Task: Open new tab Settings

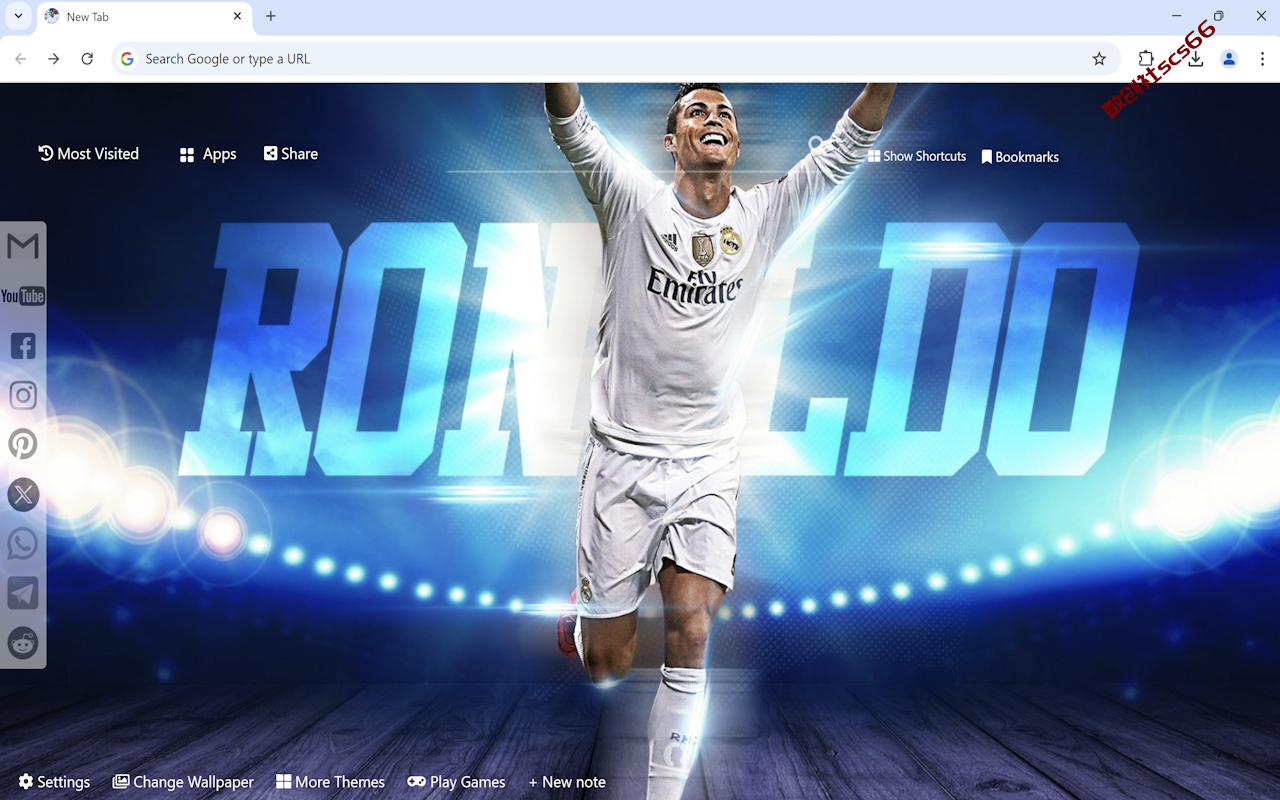Action: click(x=54, y=782)
